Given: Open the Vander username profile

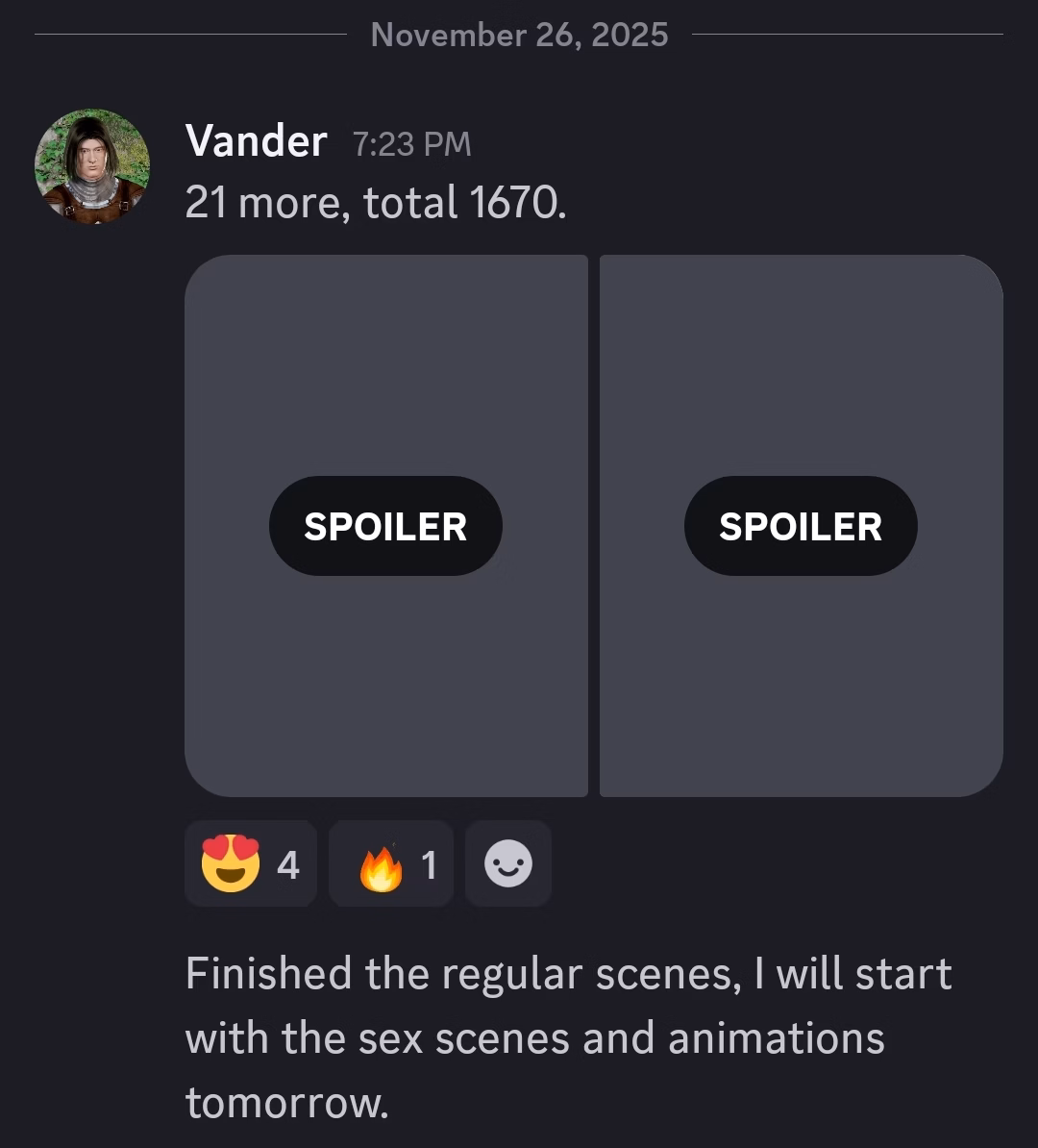Looking at the screenshot, I should pyautogui.click(x=256, y=141).
